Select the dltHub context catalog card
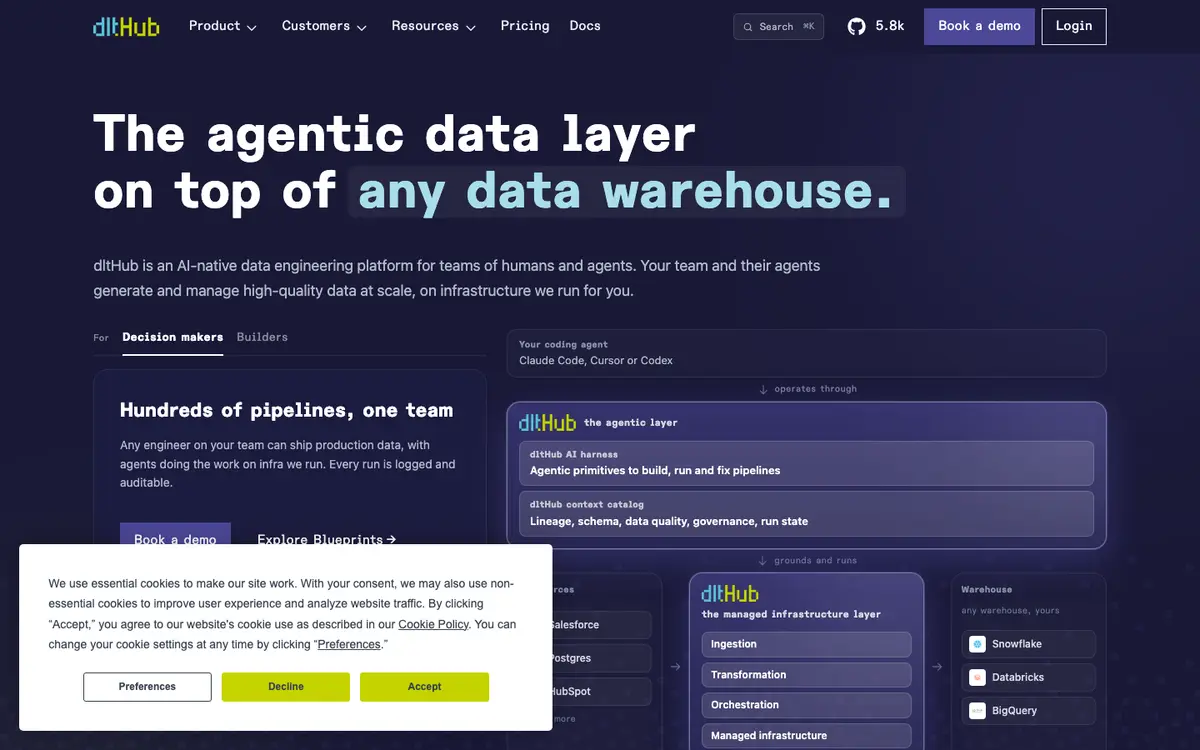The height and width of the screenshot is (750, 1200). pyautogui.click(x=806, y=514)
